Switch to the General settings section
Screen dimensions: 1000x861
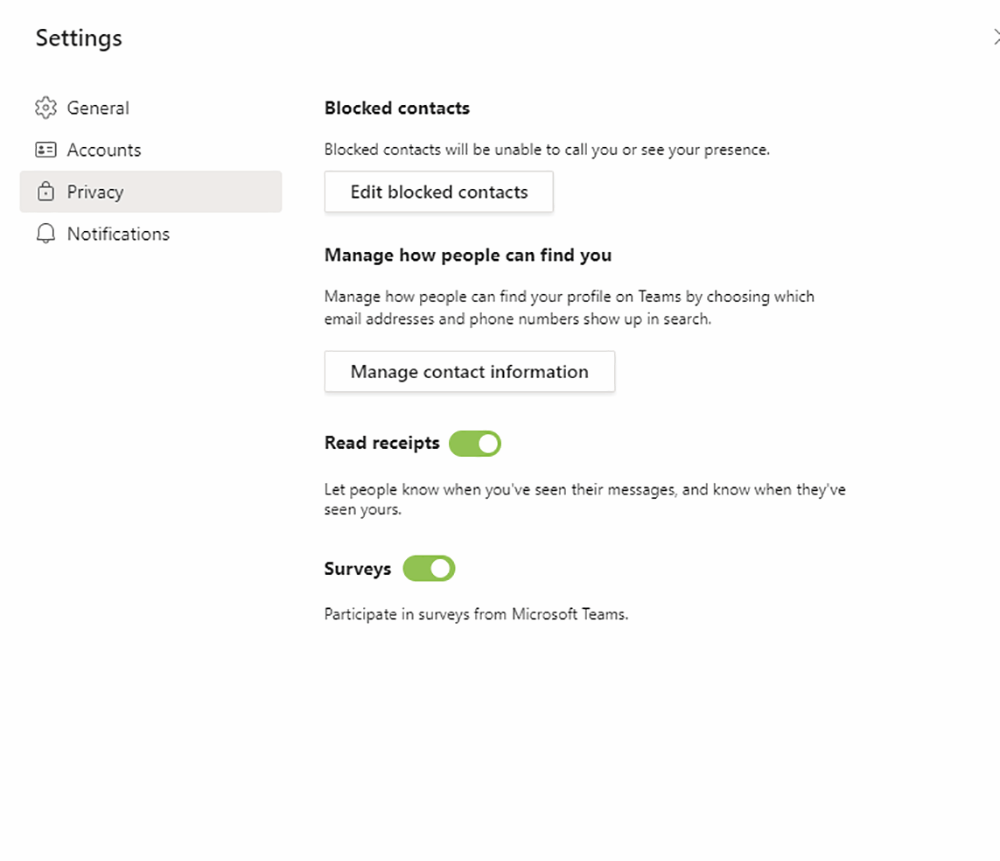97,107
